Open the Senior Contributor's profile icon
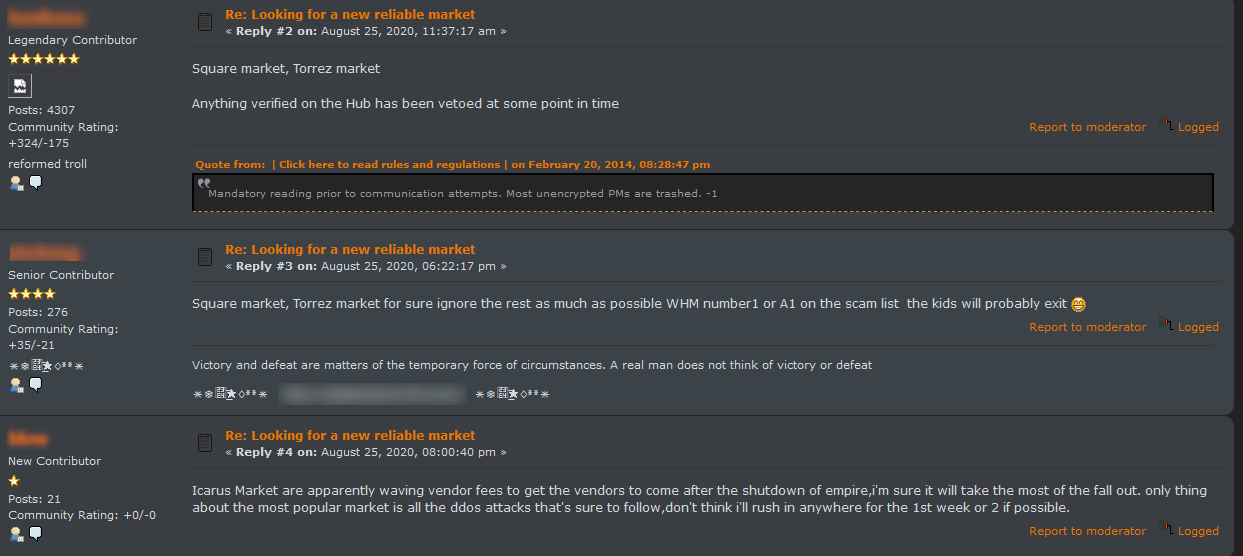1243x556 pixels. pos(16,385)
